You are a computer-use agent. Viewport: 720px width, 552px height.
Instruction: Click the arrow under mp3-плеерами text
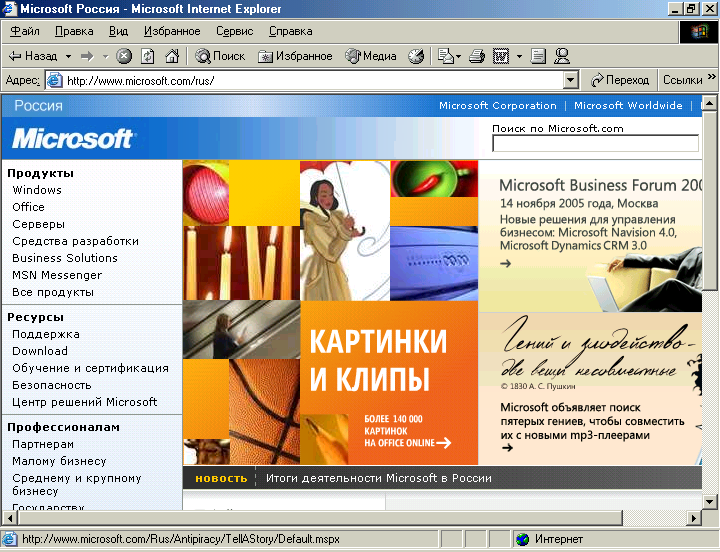pyautogui.click(x=507, y=448)
